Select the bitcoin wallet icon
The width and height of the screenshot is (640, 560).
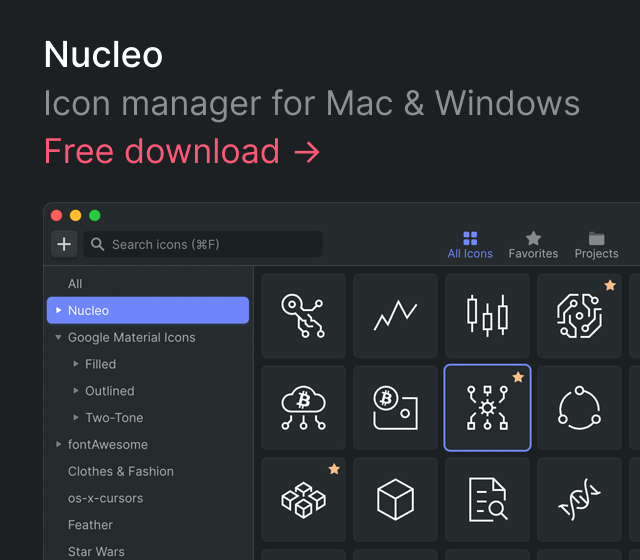395,408
